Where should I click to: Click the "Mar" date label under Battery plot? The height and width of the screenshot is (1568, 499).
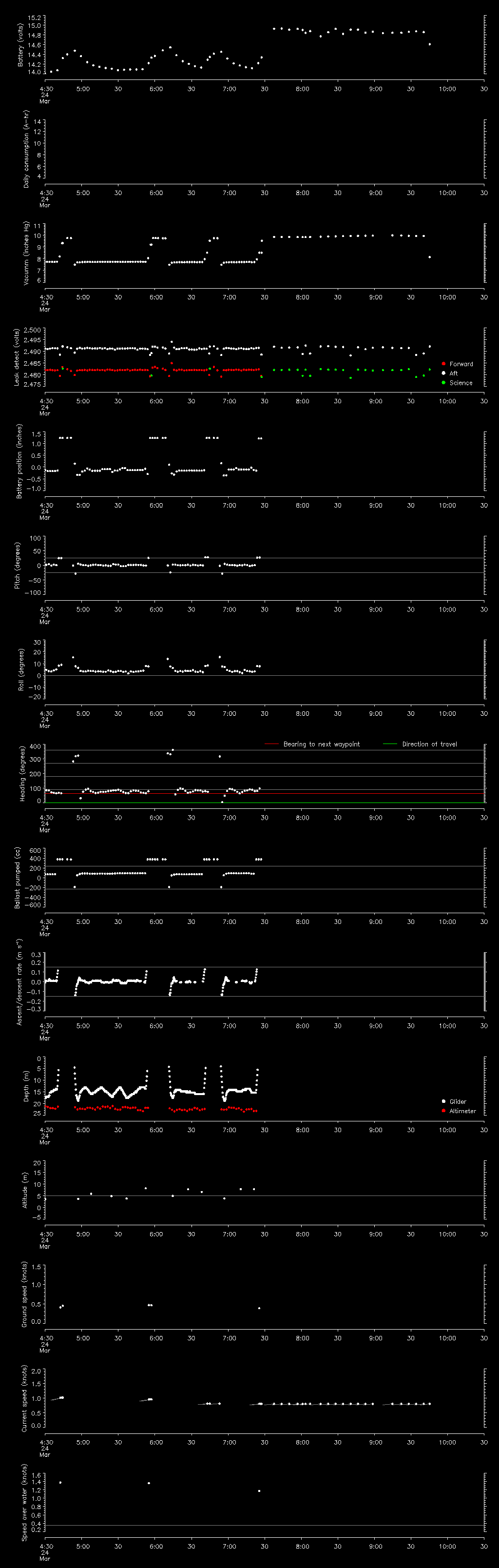[x=45, y=101]
